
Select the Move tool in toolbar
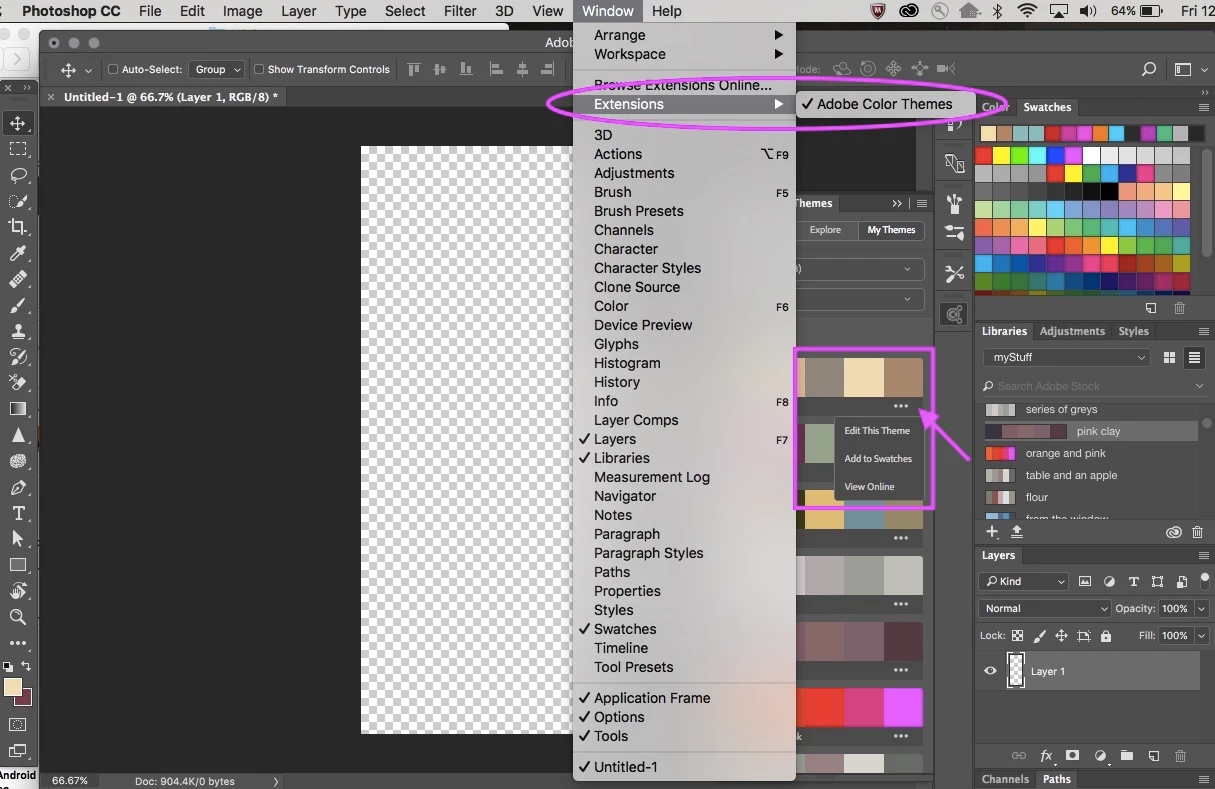[x=18, y=123]
